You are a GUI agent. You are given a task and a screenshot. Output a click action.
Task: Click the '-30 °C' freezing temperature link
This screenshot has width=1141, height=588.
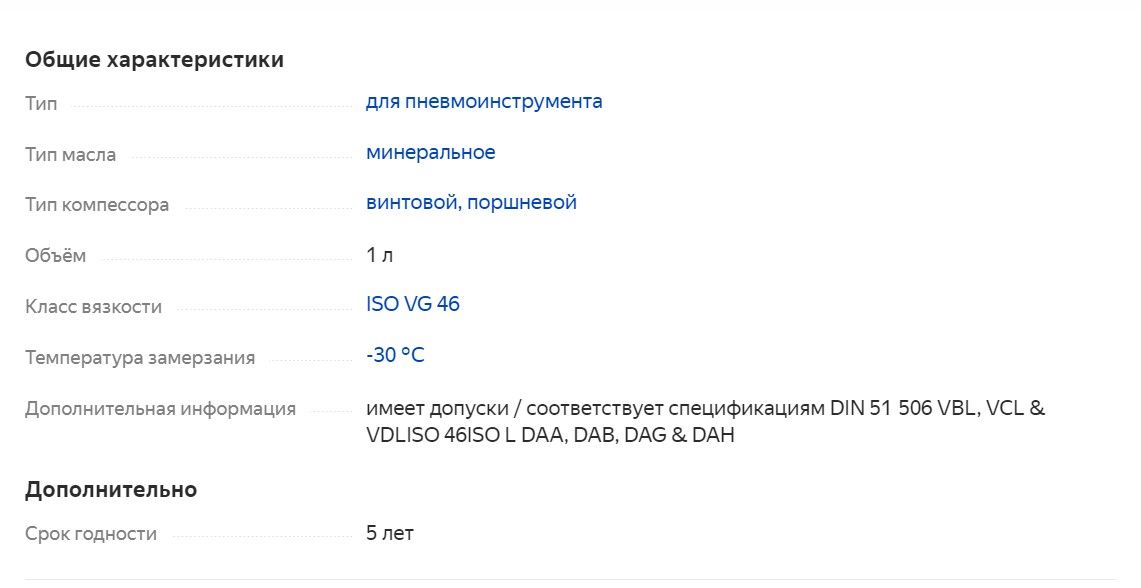pyautogui.click(x=396, y=355)
